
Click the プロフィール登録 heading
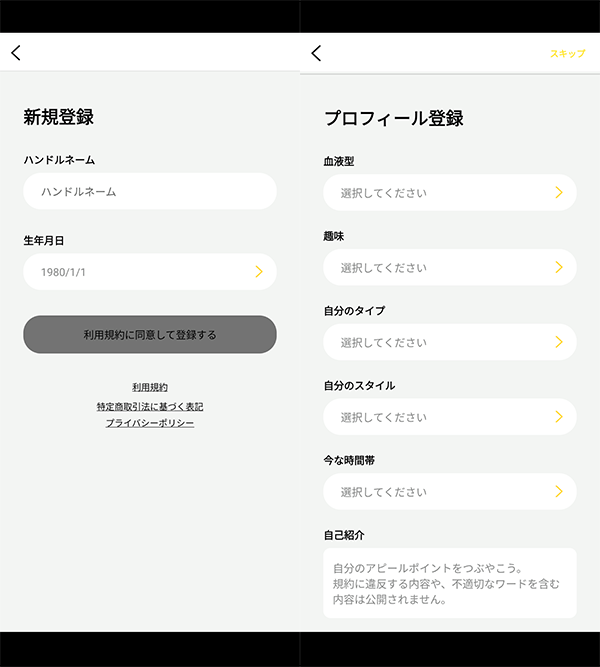[394, 118]
